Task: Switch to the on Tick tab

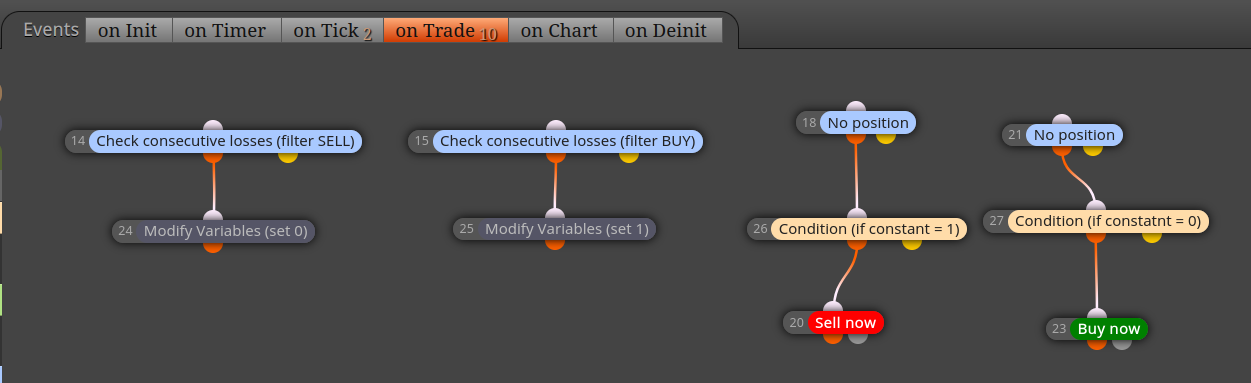Action: coord(332,30)
